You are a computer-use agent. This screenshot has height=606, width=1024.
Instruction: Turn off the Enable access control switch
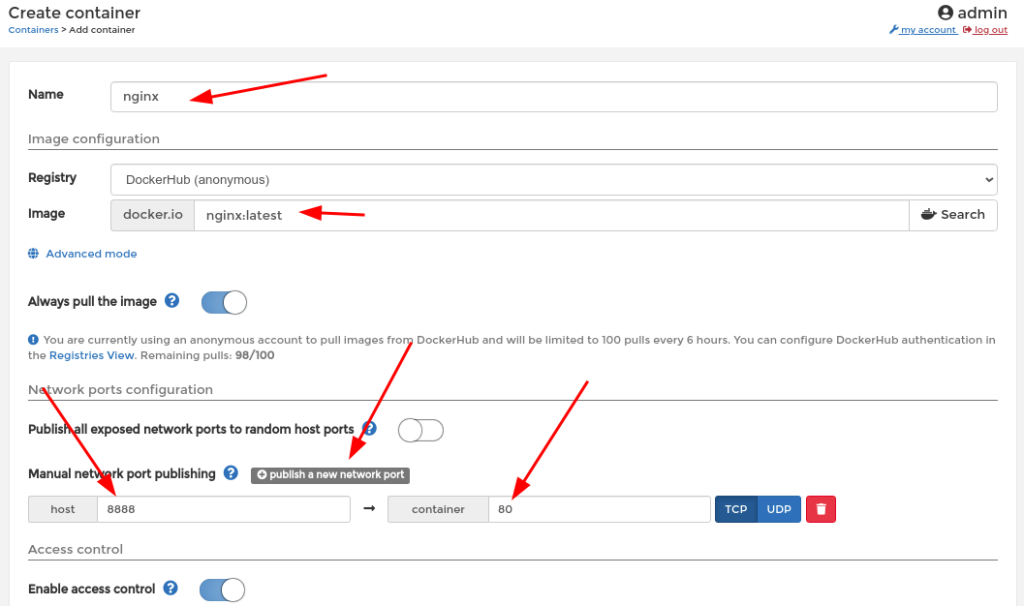(x=222, y=590)
